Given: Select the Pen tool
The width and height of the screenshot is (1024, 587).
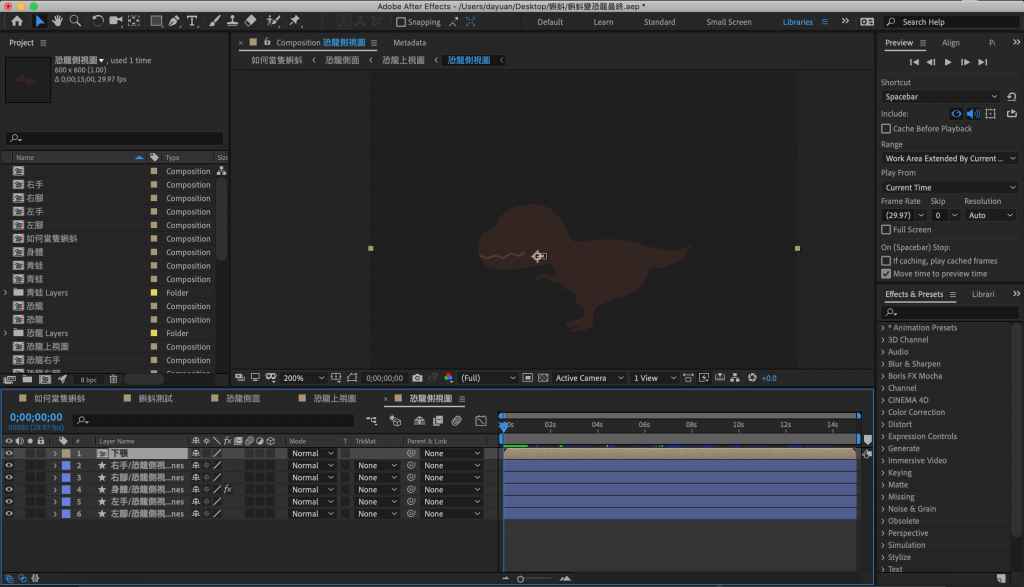Looking at the screenshot, I should tap(174, 21).
